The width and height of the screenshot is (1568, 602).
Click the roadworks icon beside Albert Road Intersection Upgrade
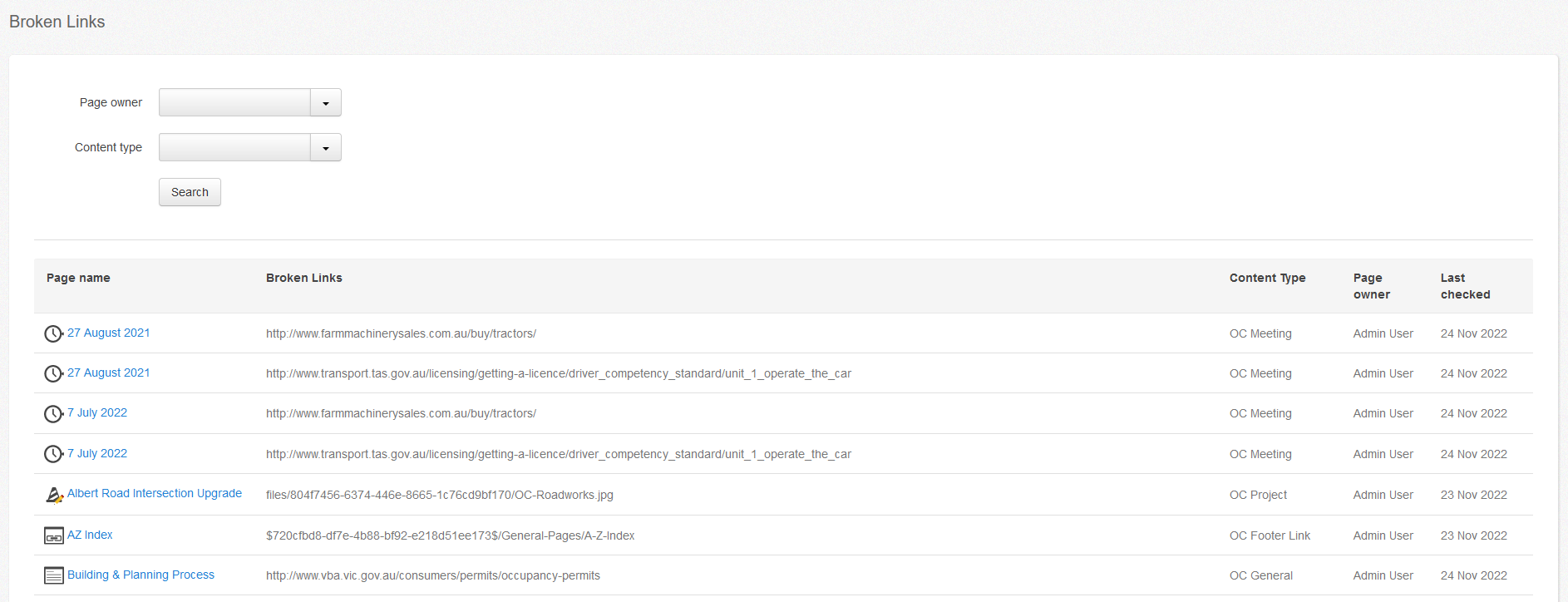(53, 495)
